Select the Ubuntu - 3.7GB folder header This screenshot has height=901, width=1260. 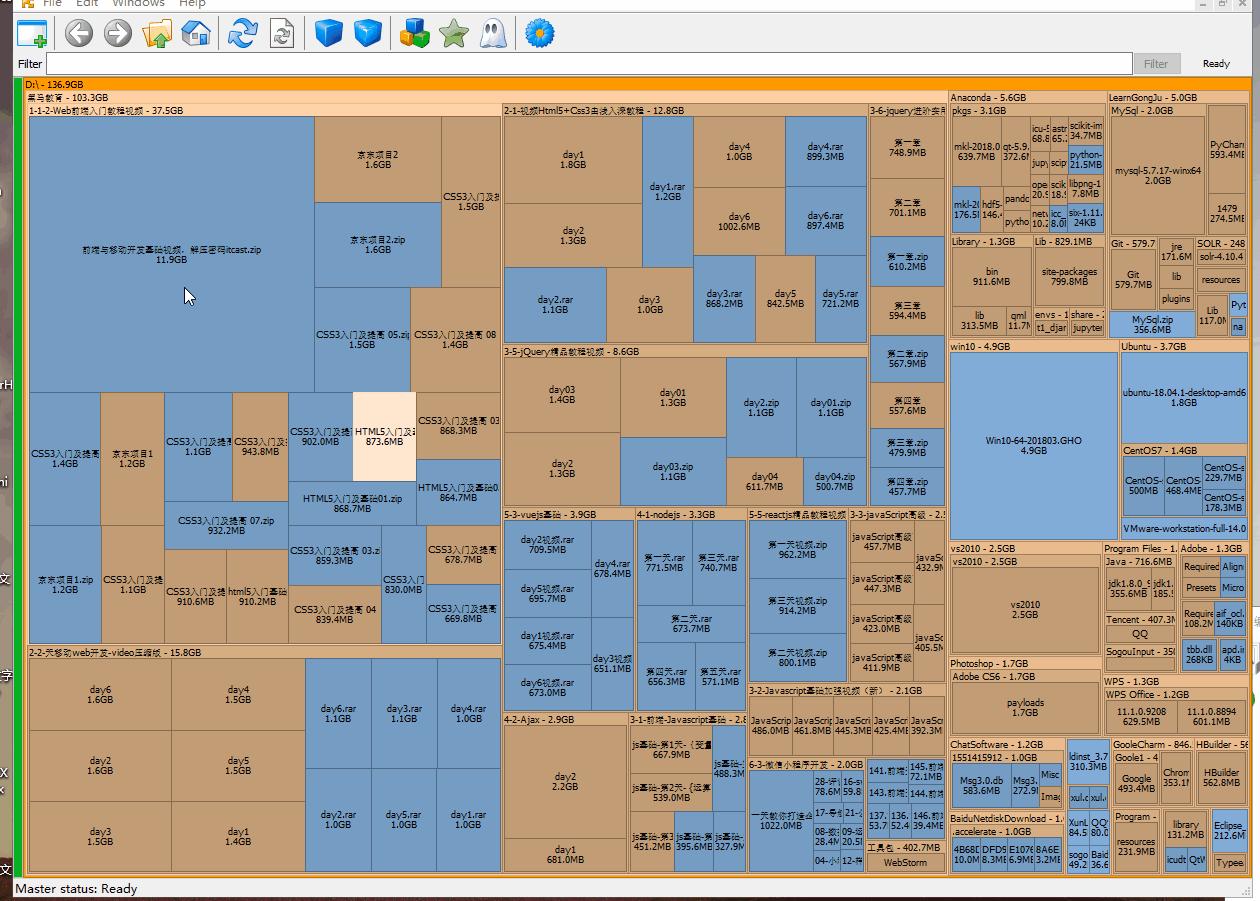(1183, 346)
